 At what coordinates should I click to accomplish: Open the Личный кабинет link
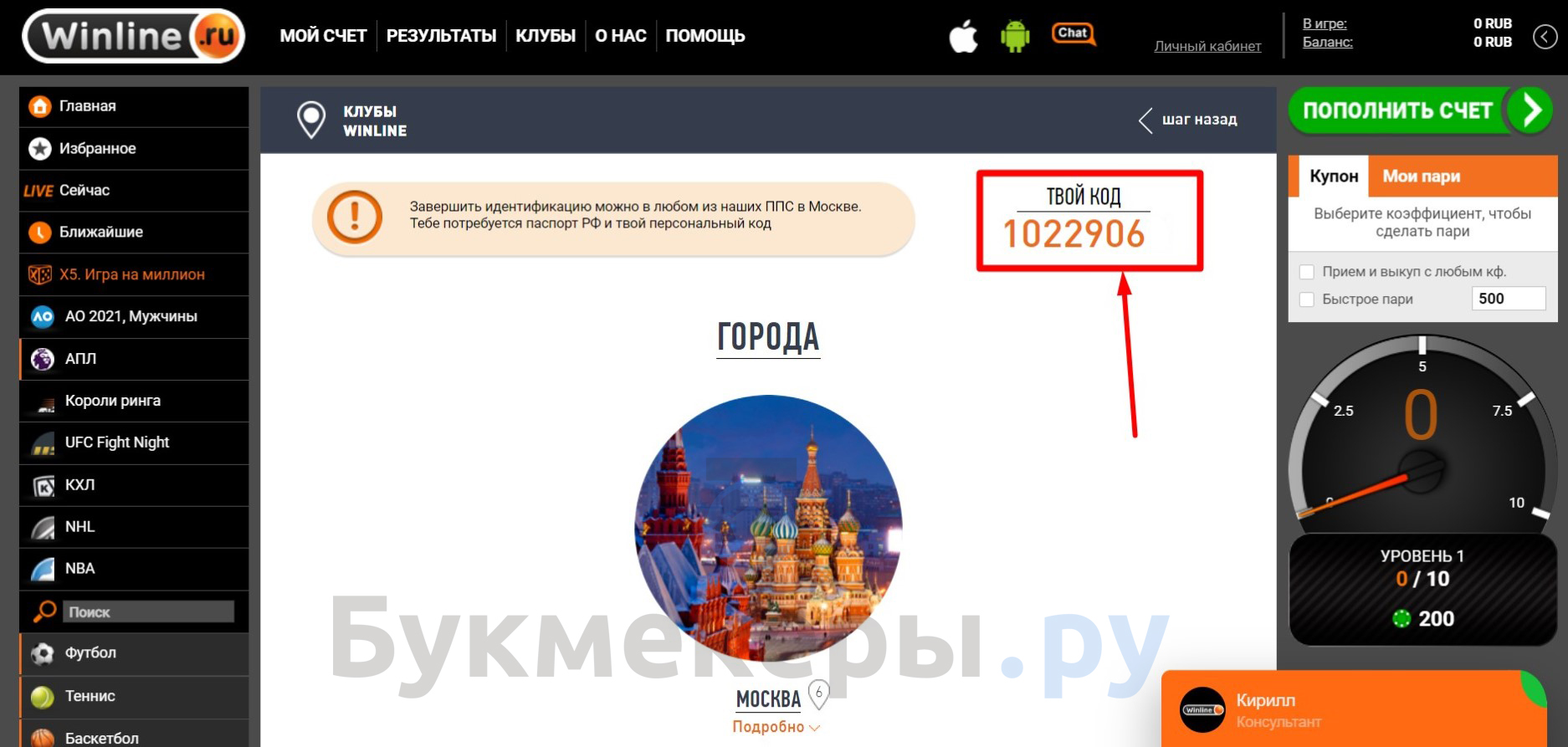1207,46
